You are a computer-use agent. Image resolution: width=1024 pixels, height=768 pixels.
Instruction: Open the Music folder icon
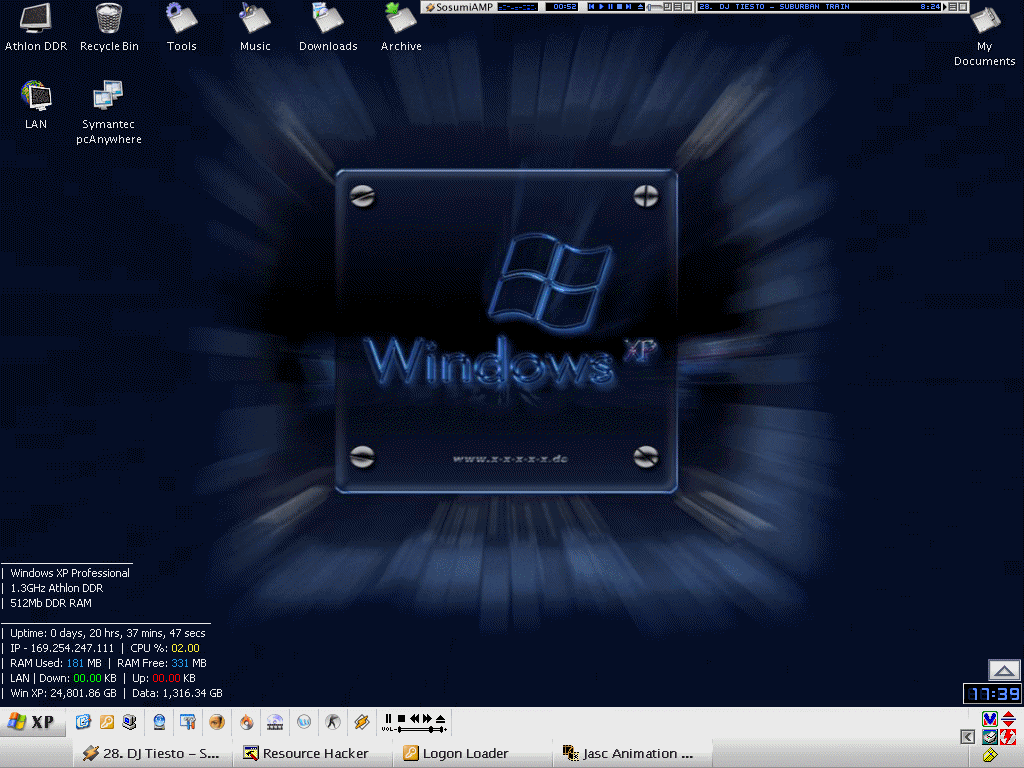[x=254, y=19]
